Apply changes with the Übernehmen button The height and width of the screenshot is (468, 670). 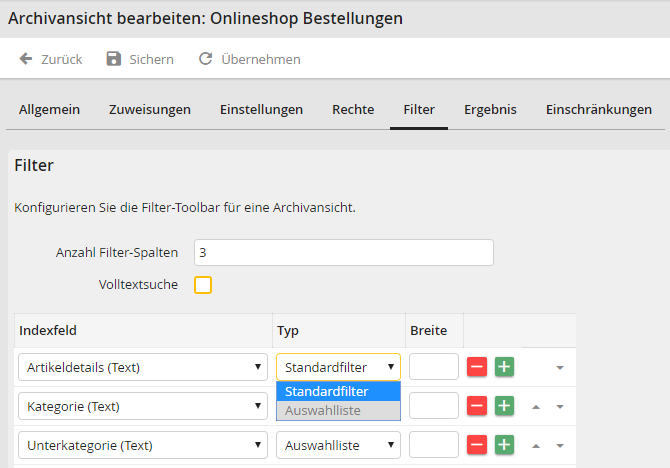[x=250, y=59]
